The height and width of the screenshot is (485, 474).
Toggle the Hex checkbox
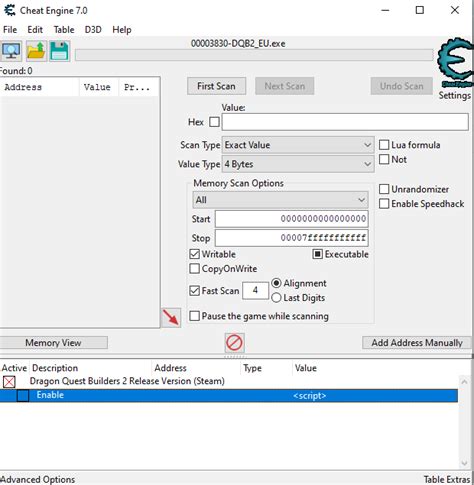click(x=214, y=122)
